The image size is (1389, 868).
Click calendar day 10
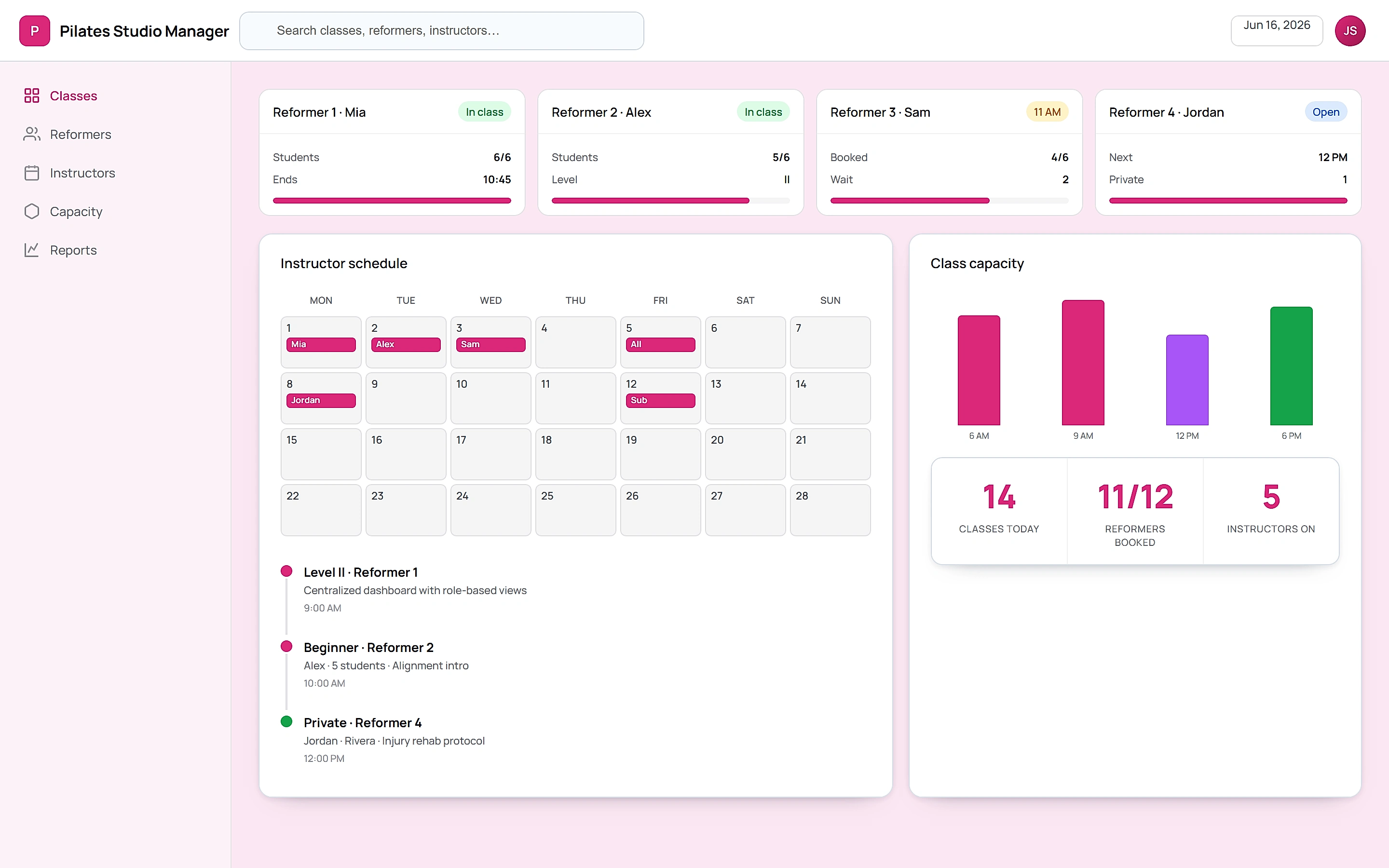click(x=491, y=398)
